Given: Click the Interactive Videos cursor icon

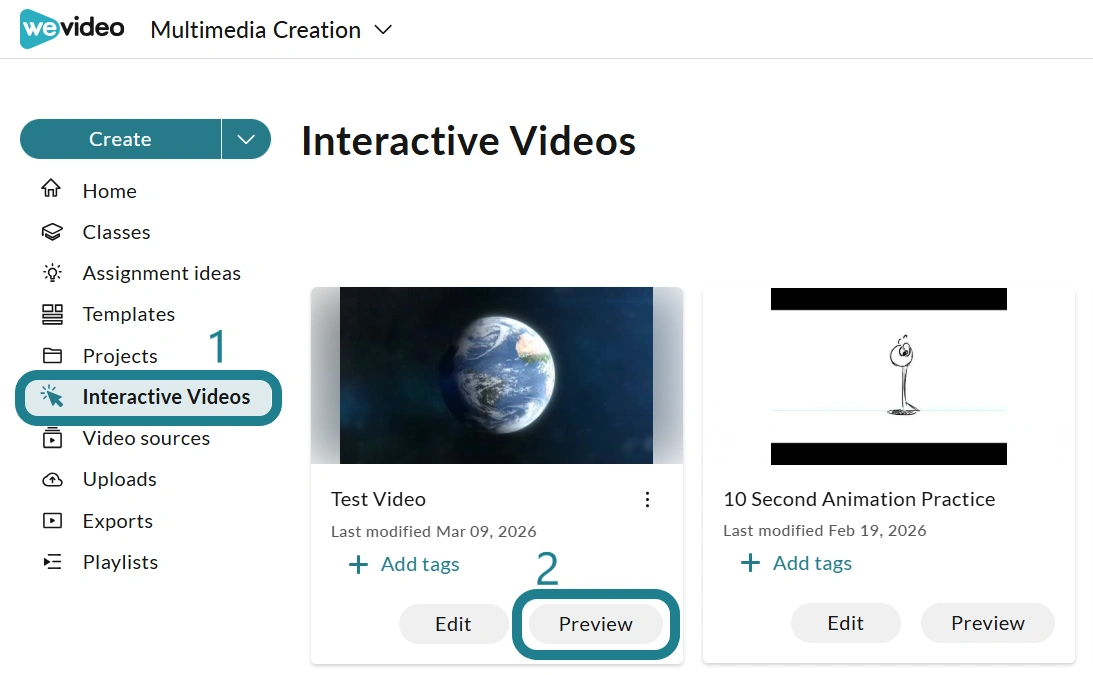Looking at the screenshot, I should (52, 396).
